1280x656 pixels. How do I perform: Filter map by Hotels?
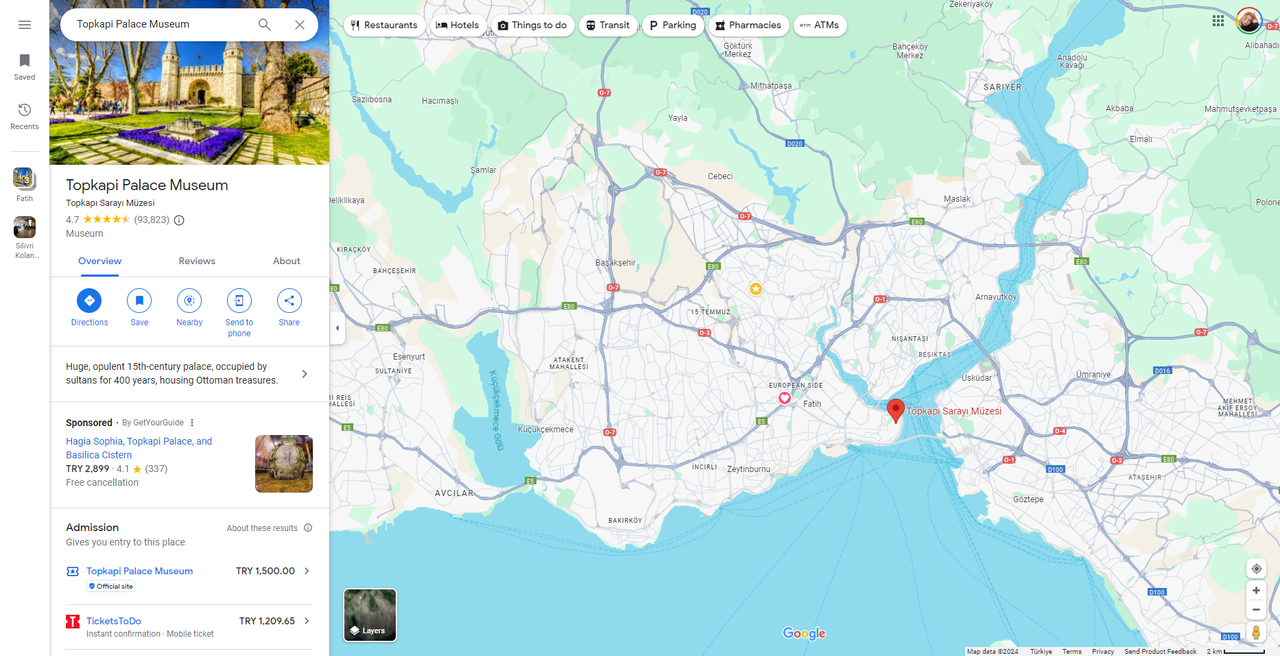point(457,25)
